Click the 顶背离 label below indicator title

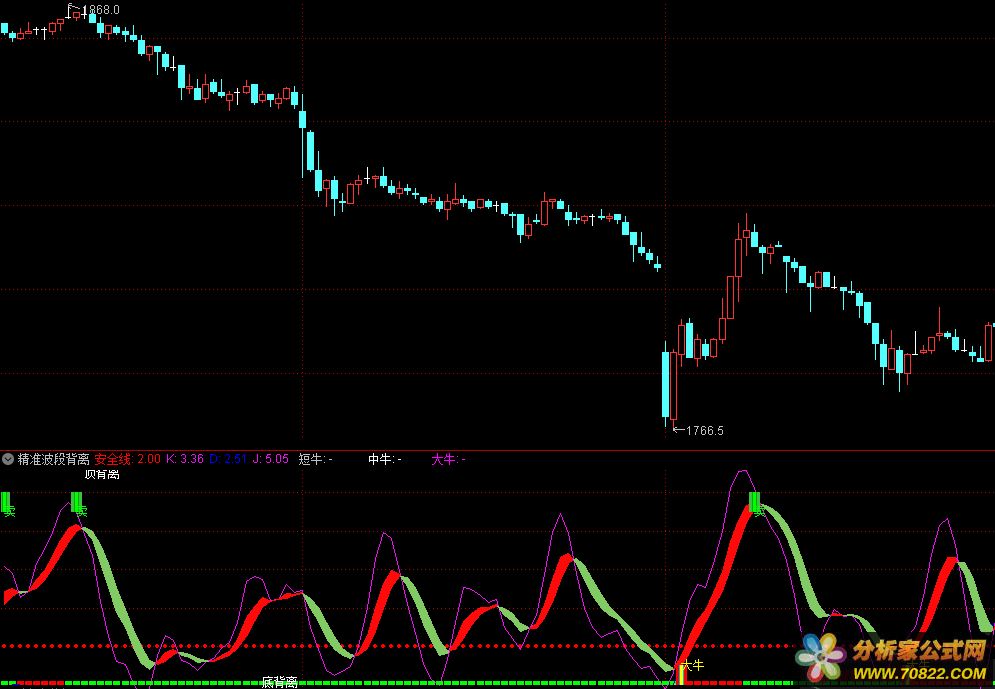pyautogui.click(x=101, y=474)
